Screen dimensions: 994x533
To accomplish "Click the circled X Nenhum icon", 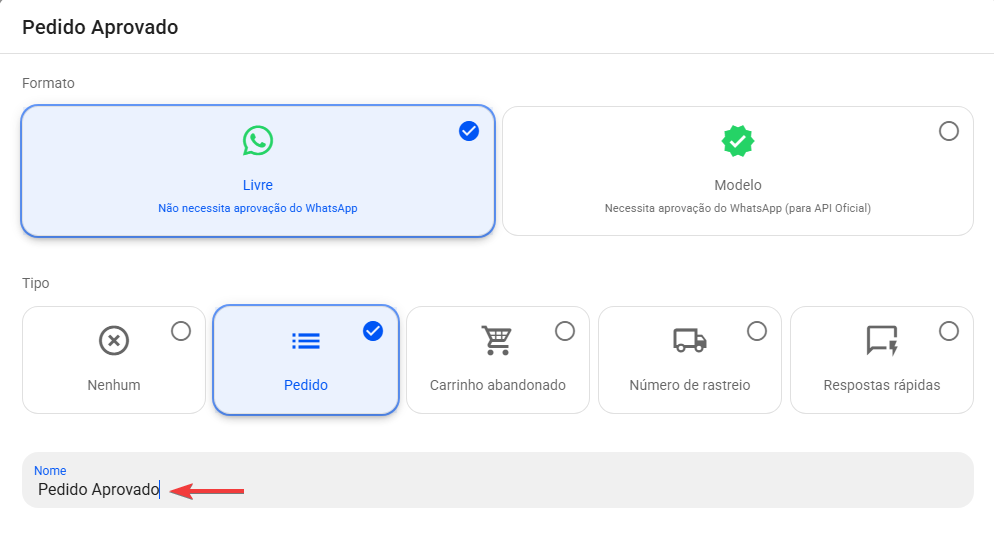I will (x=114, y=341).
